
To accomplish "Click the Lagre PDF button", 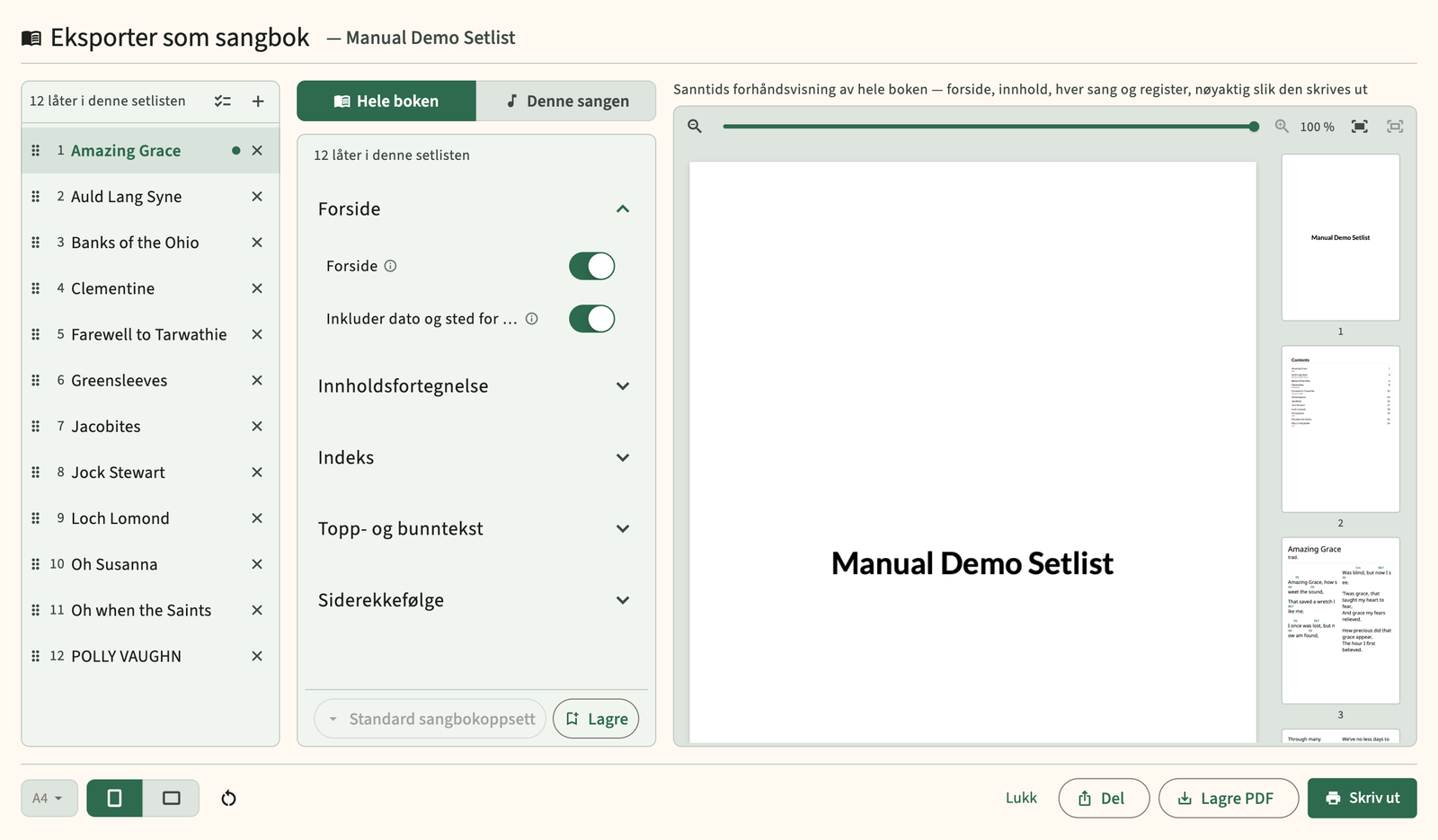I will tap(1228, 798).
